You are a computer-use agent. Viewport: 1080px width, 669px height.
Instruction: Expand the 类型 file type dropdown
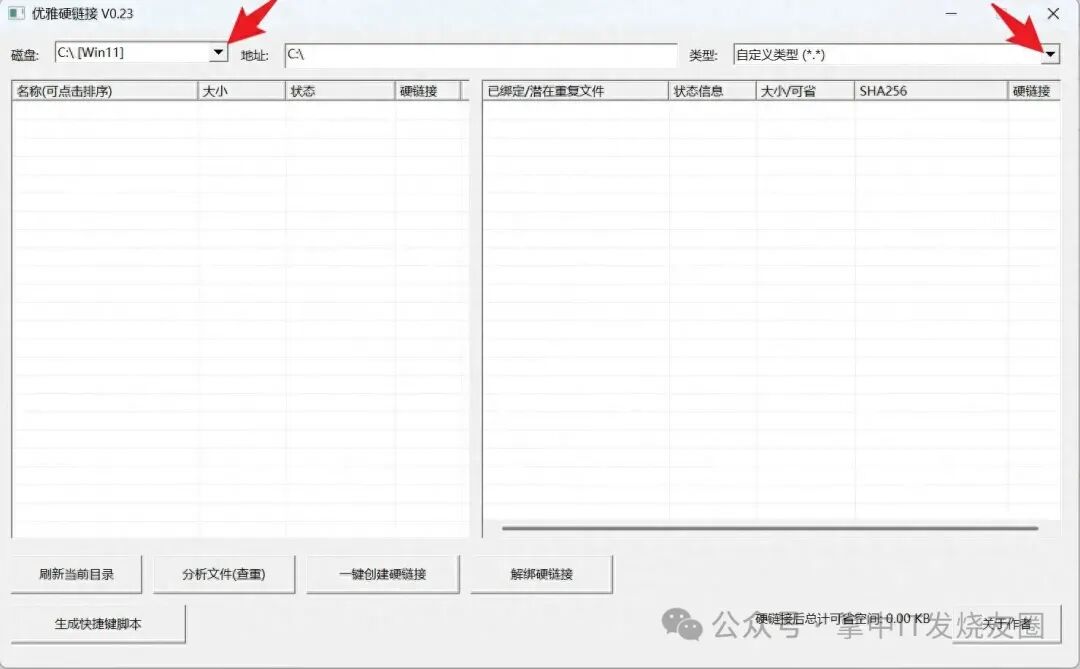click(x=1049, y=55)
